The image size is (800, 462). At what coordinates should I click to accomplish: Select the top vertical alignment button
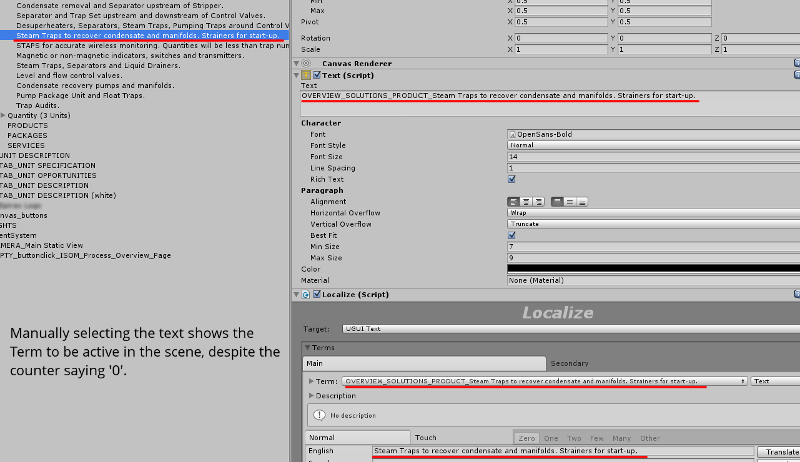tap(556, 202)
